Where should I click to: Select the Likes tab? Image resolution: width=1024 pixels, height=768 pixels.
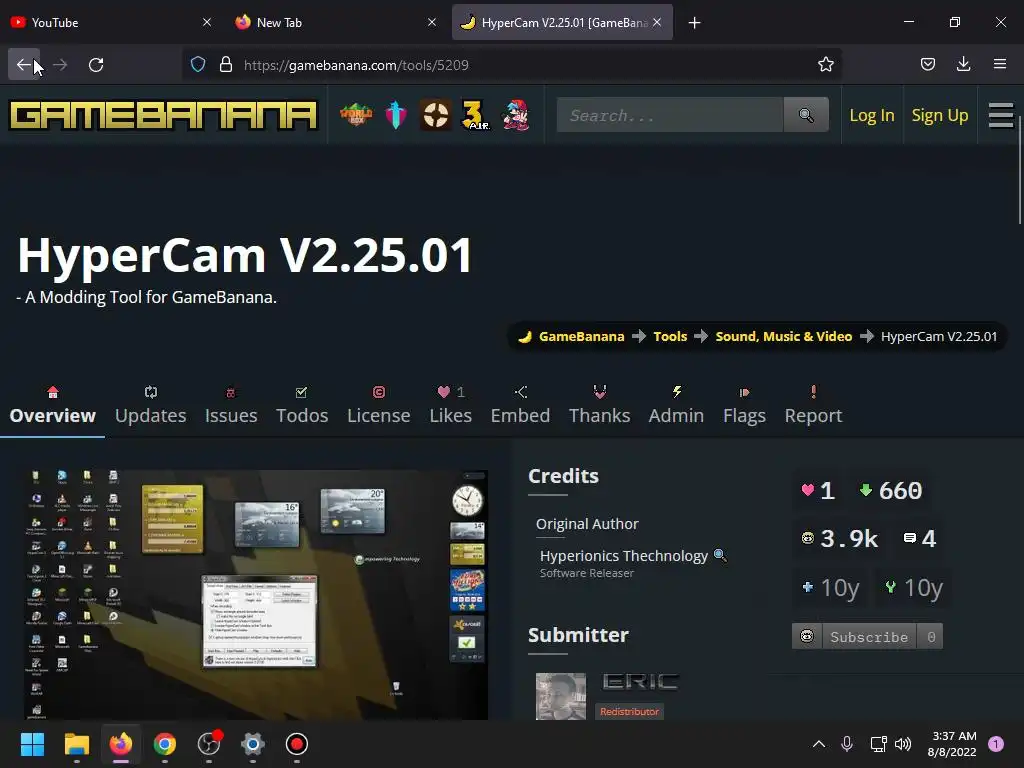[451, 406]
